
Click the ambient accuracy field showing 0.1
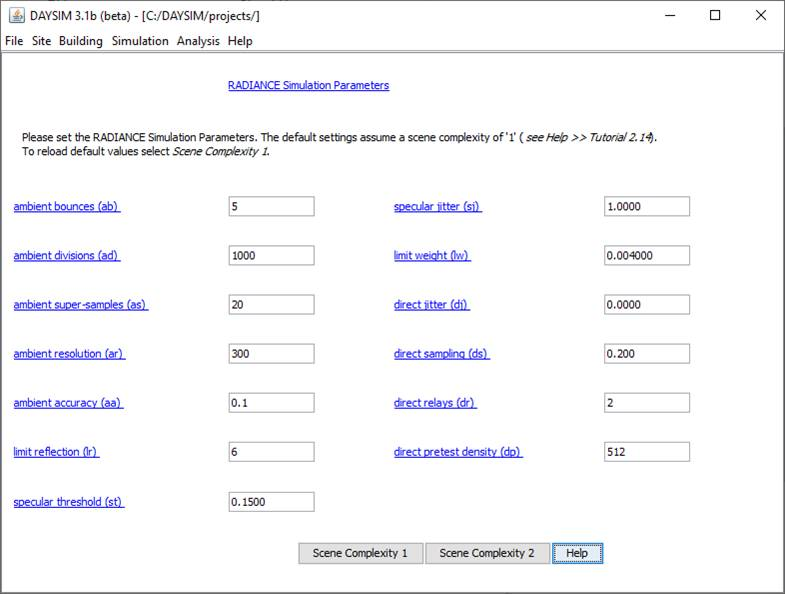click(271, 403)
